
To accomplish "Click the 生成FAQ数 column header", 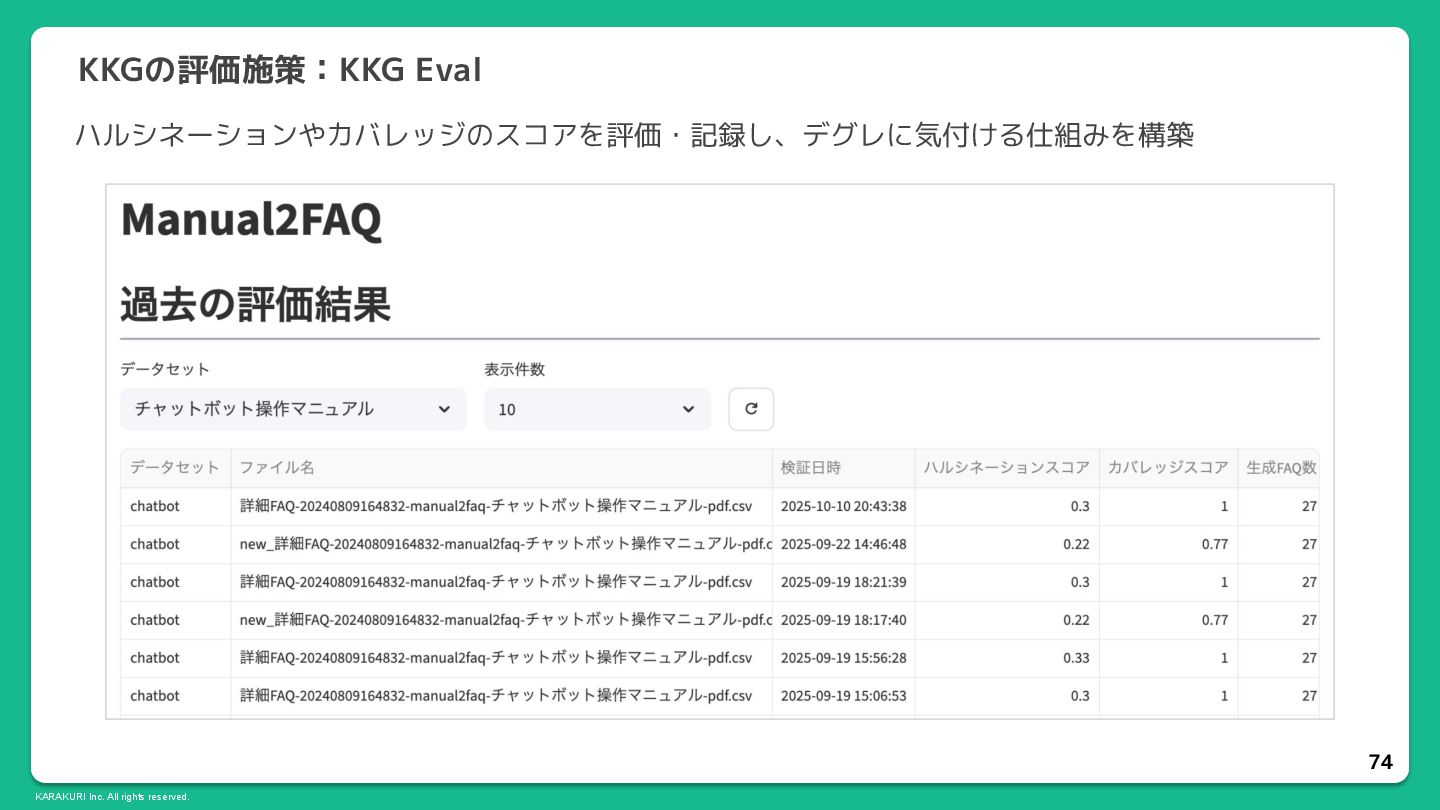I will pyautogui.click(x=1279, y=468).
